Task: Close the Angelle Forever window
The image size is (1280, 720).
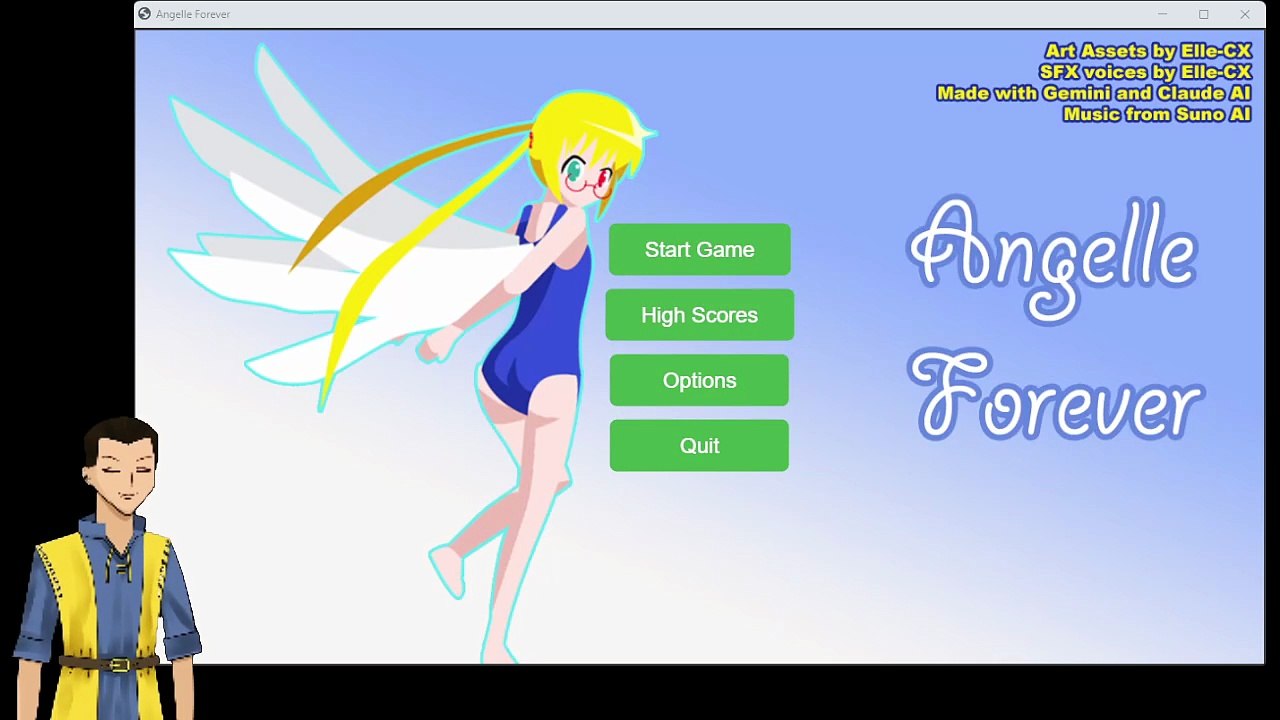Action: (x=1245, y=14)
